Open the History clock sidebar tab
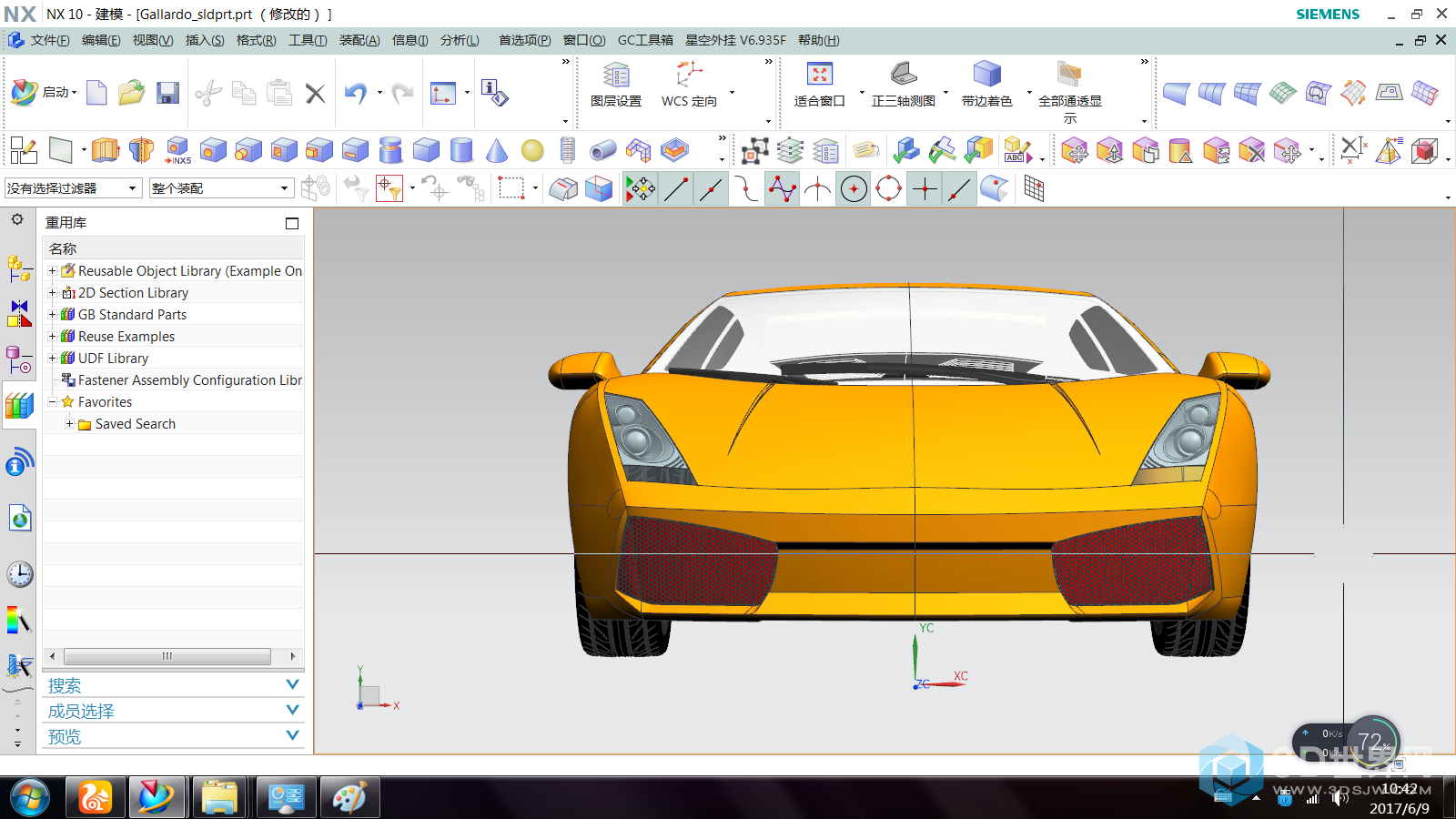Viewport: 1456px width, 819px height. pos(20,574)
